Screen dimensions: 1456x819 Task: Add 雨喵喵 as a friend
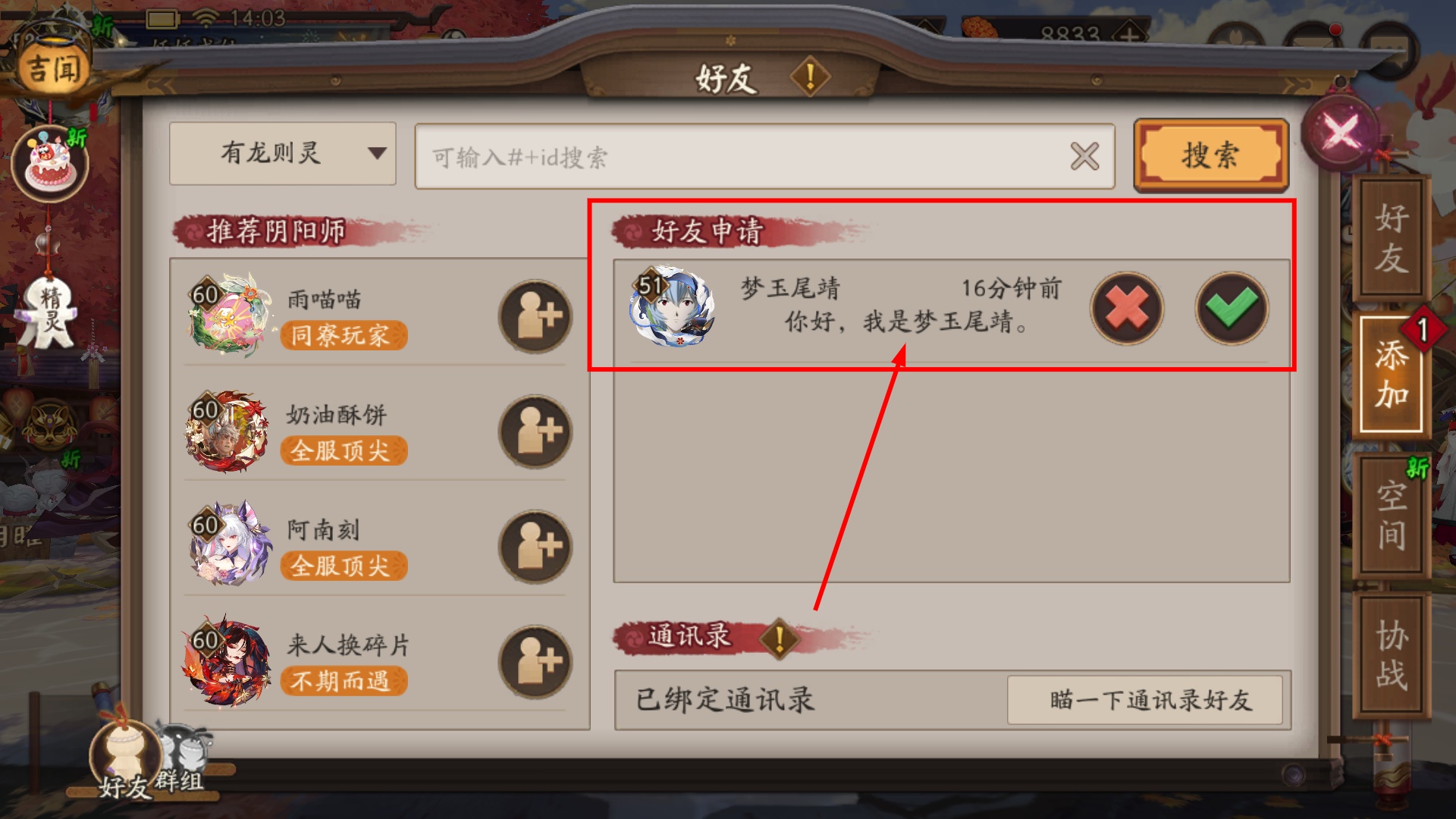pos(535,316)
